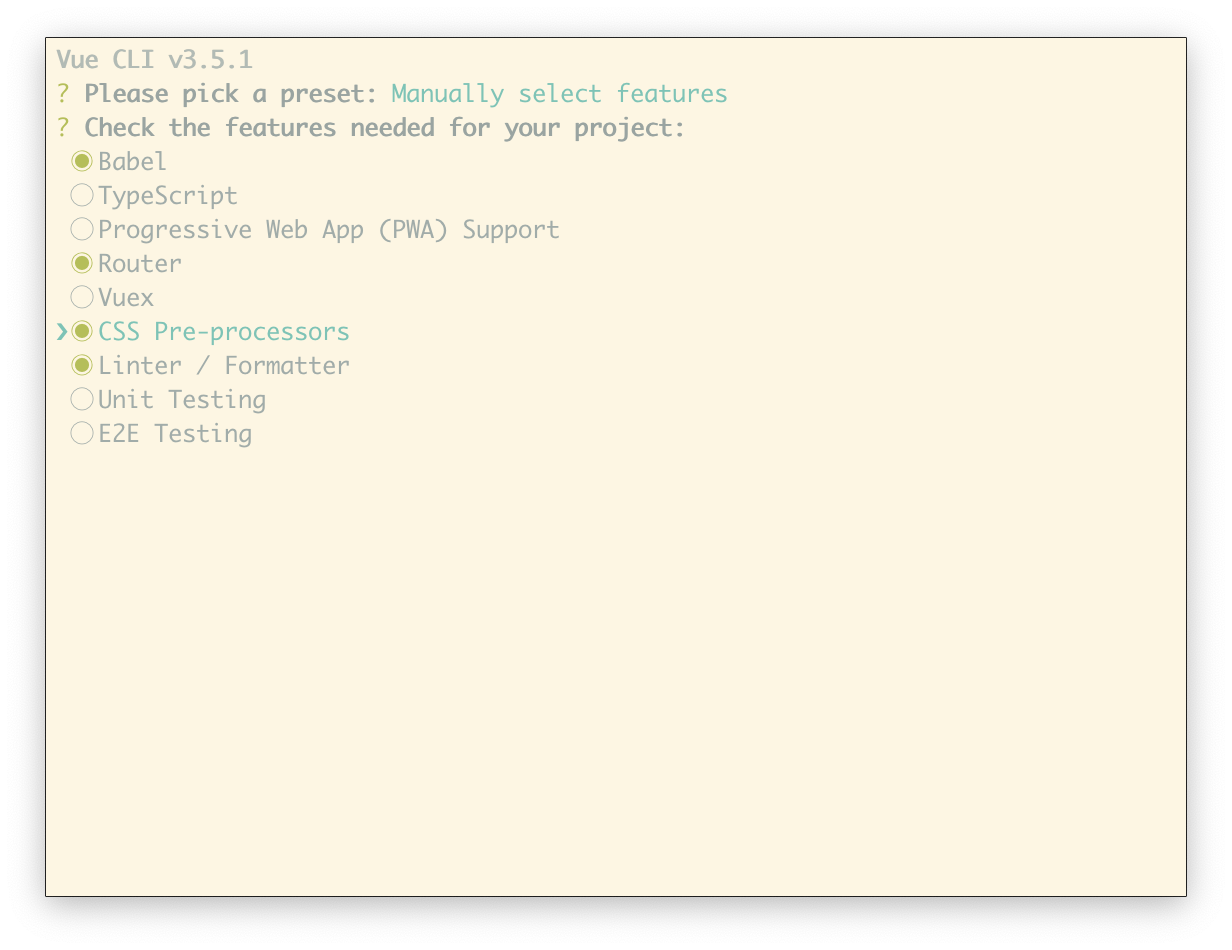Image resolution: width=1232 pixels, height=950 pixels.
Task: Enable Progressive Web App Support circle
Action: click(x=82, y=229)
